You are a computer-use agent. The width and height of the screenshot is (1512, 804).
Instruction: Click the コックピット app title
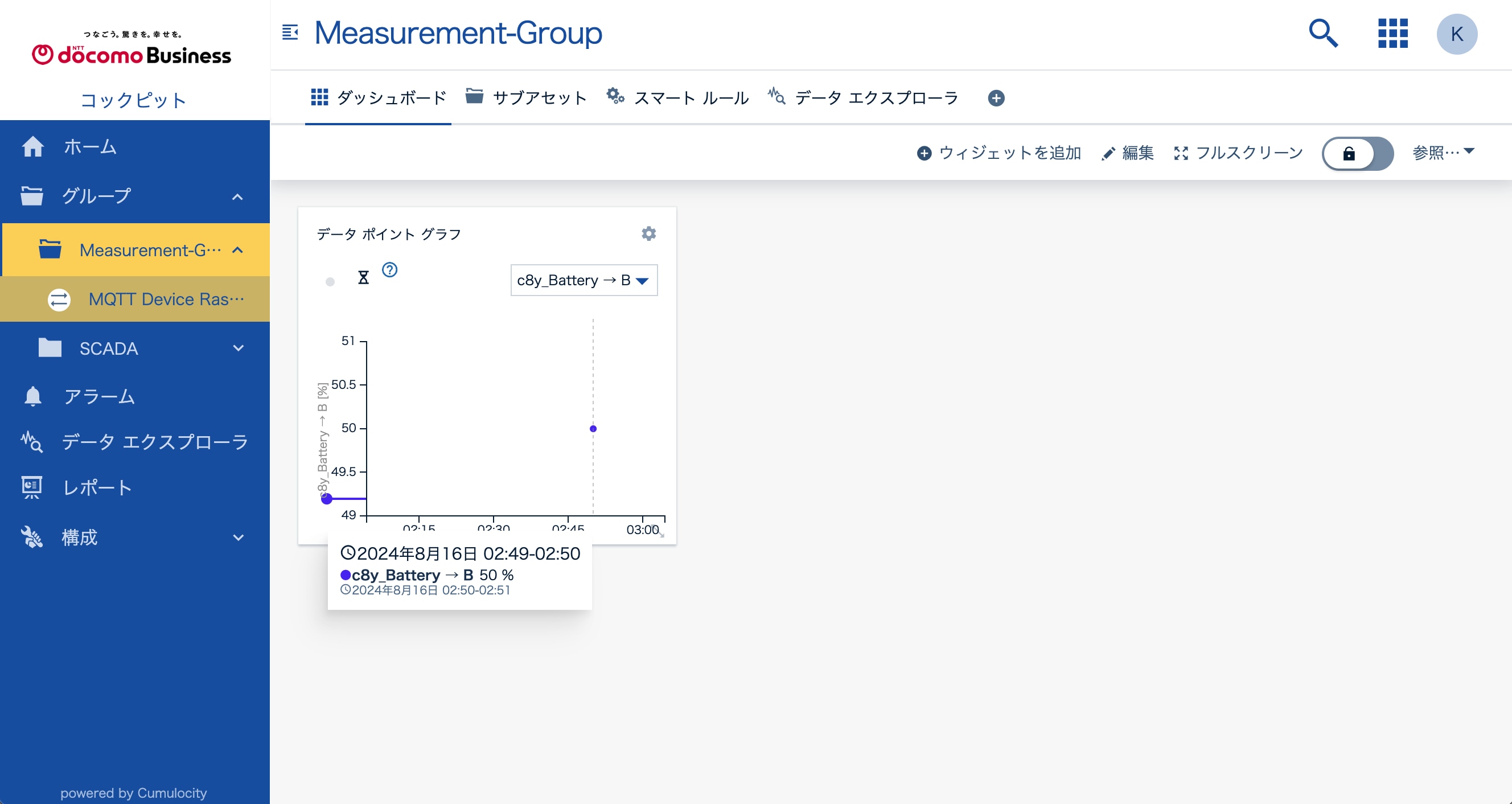(133, 100)
